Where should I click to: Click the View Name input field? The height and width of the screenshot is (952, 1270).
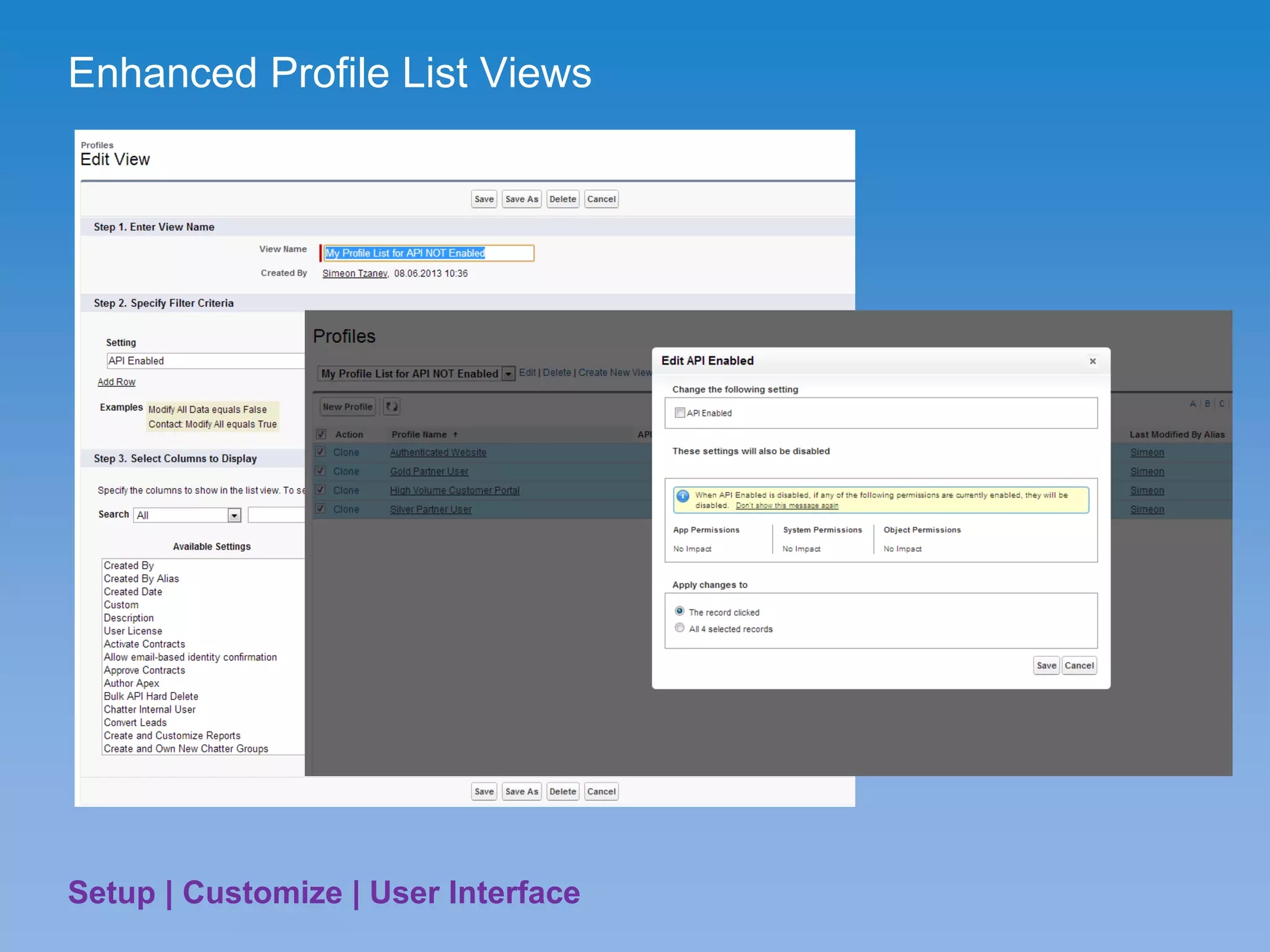428,253
